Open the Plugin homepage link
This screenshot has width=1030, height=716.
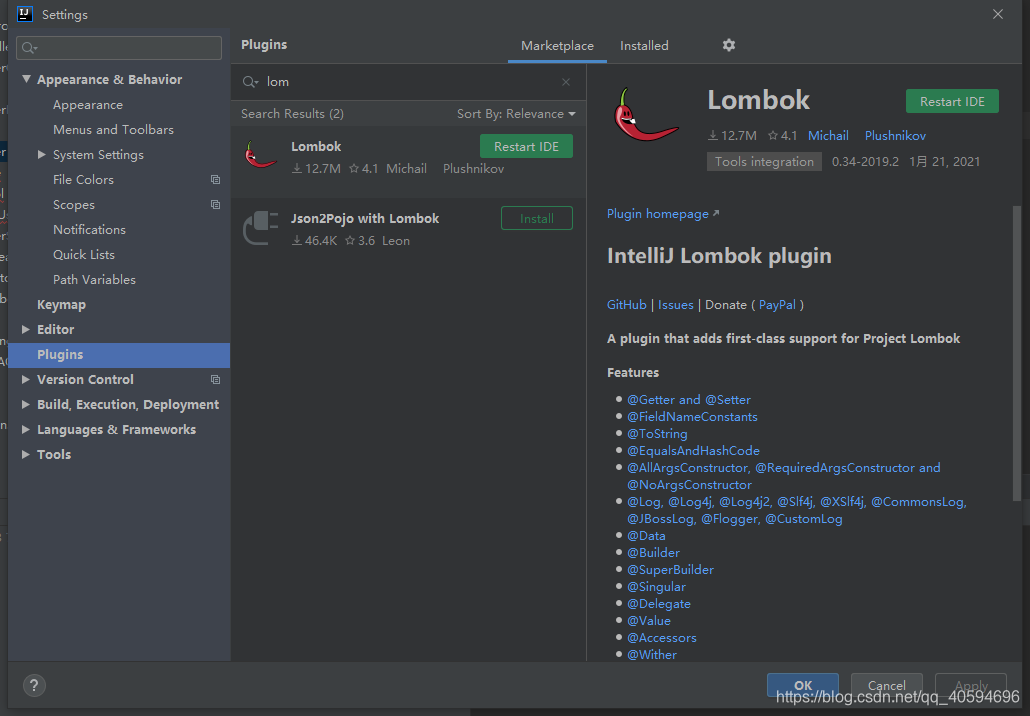663,213
